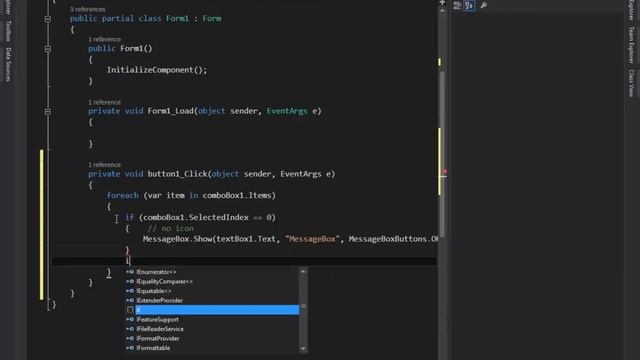Click '3 references' CodeLens above Form1 class

click(x=87, y=9)
